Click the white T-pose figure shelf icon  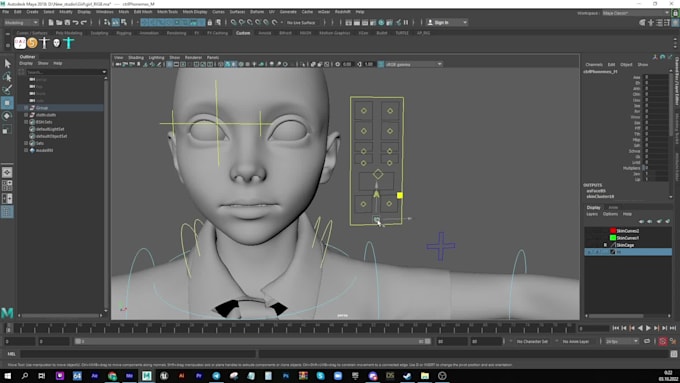tap(44, 43)
